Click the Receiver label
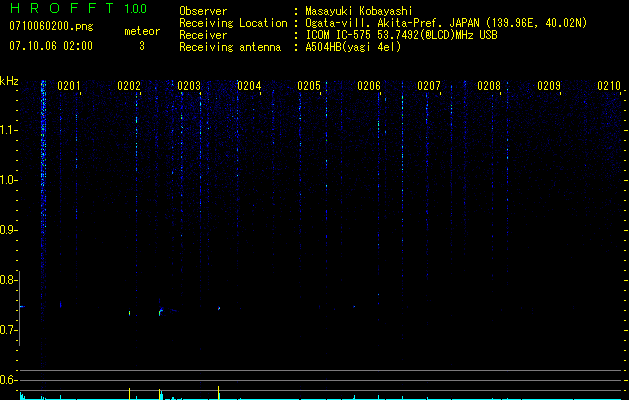Image resolution: width=629 pixels, height=400 pixels. coord(203,35)
